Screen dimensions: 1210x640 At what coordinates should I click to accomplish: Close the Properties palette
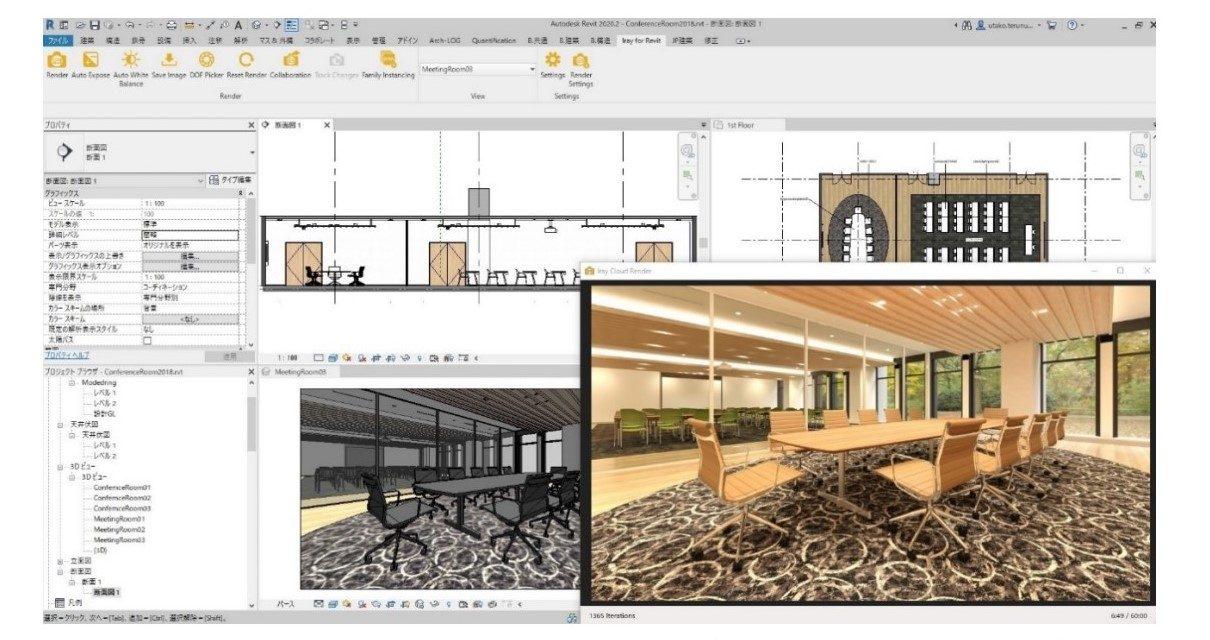(251, 125)
